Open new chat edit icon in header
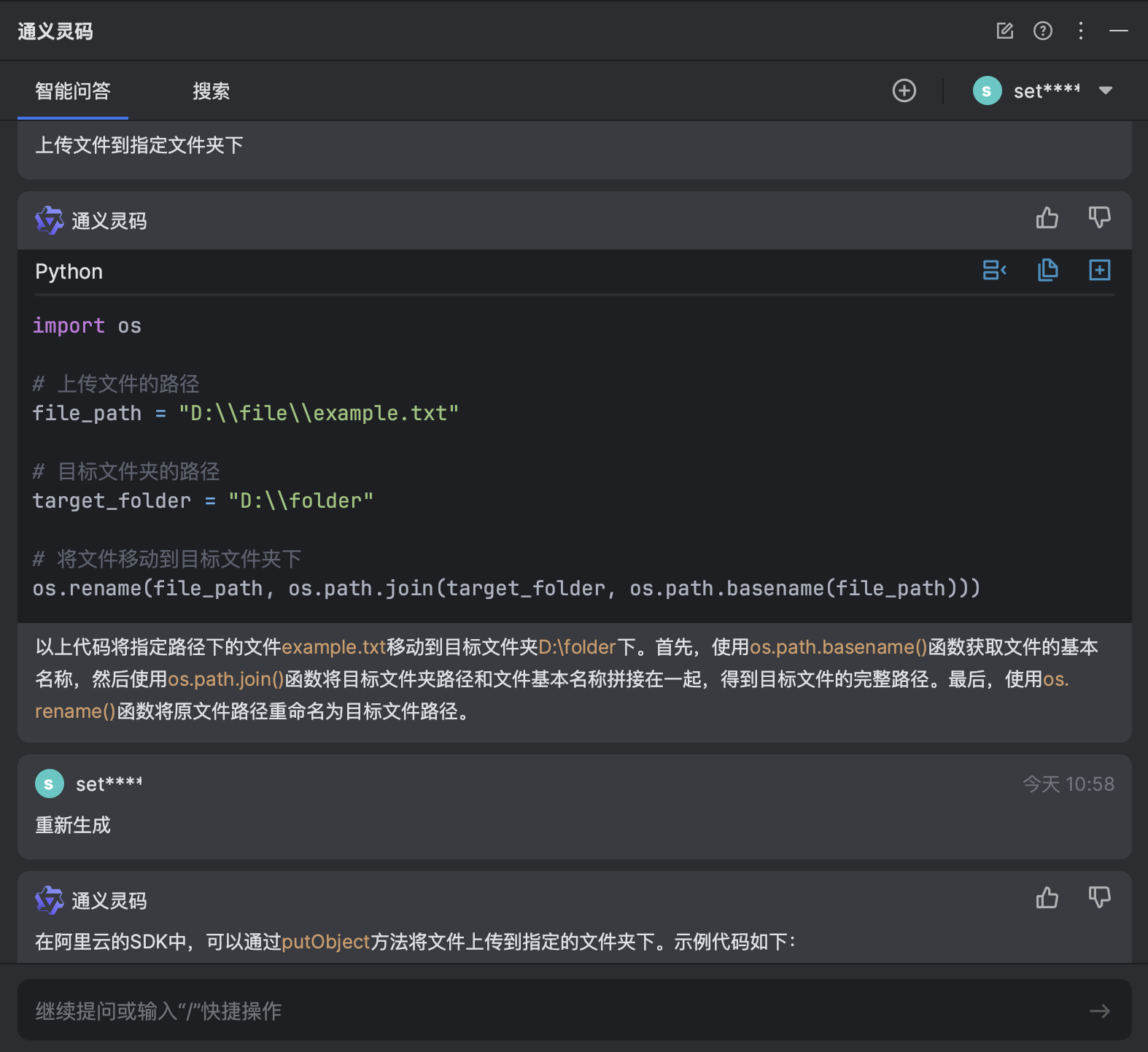 [x=1004, y=31]
